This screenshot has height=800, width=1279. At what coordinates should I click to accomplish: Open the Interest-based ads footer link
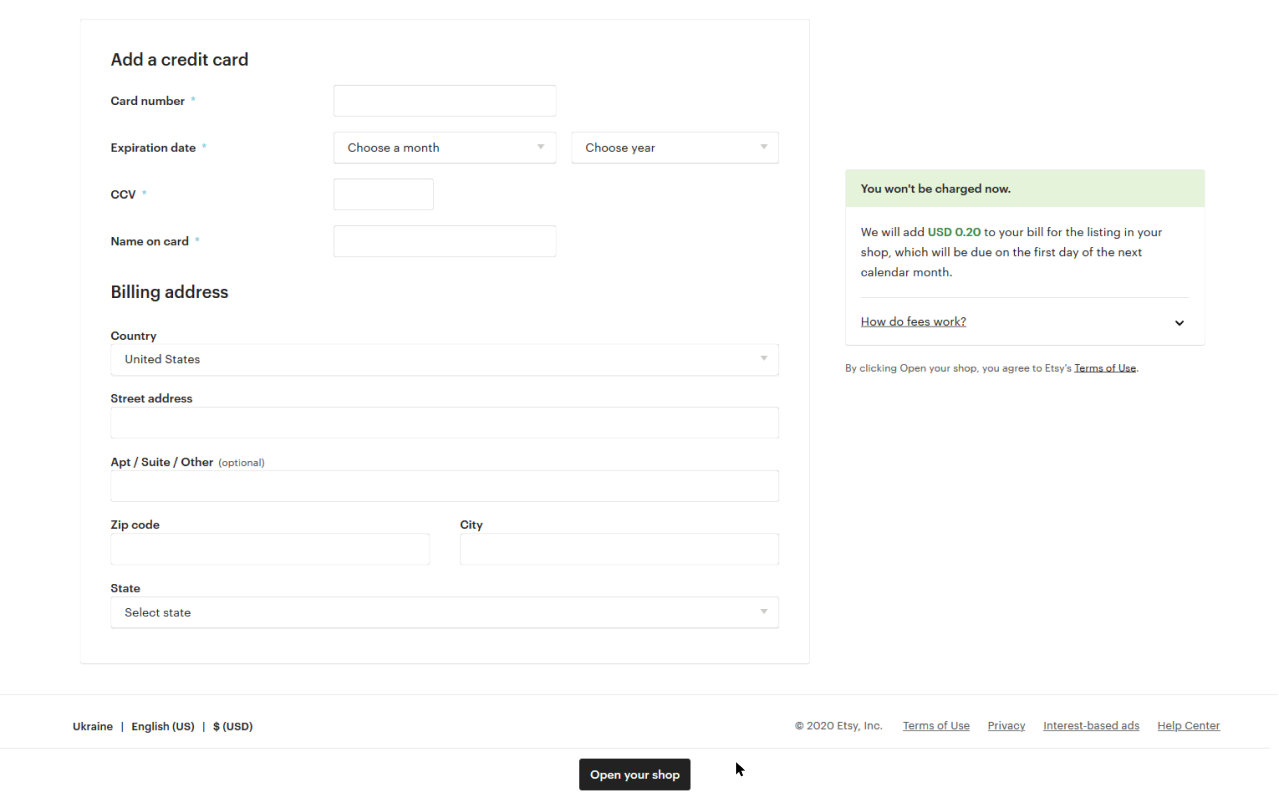1091,726
